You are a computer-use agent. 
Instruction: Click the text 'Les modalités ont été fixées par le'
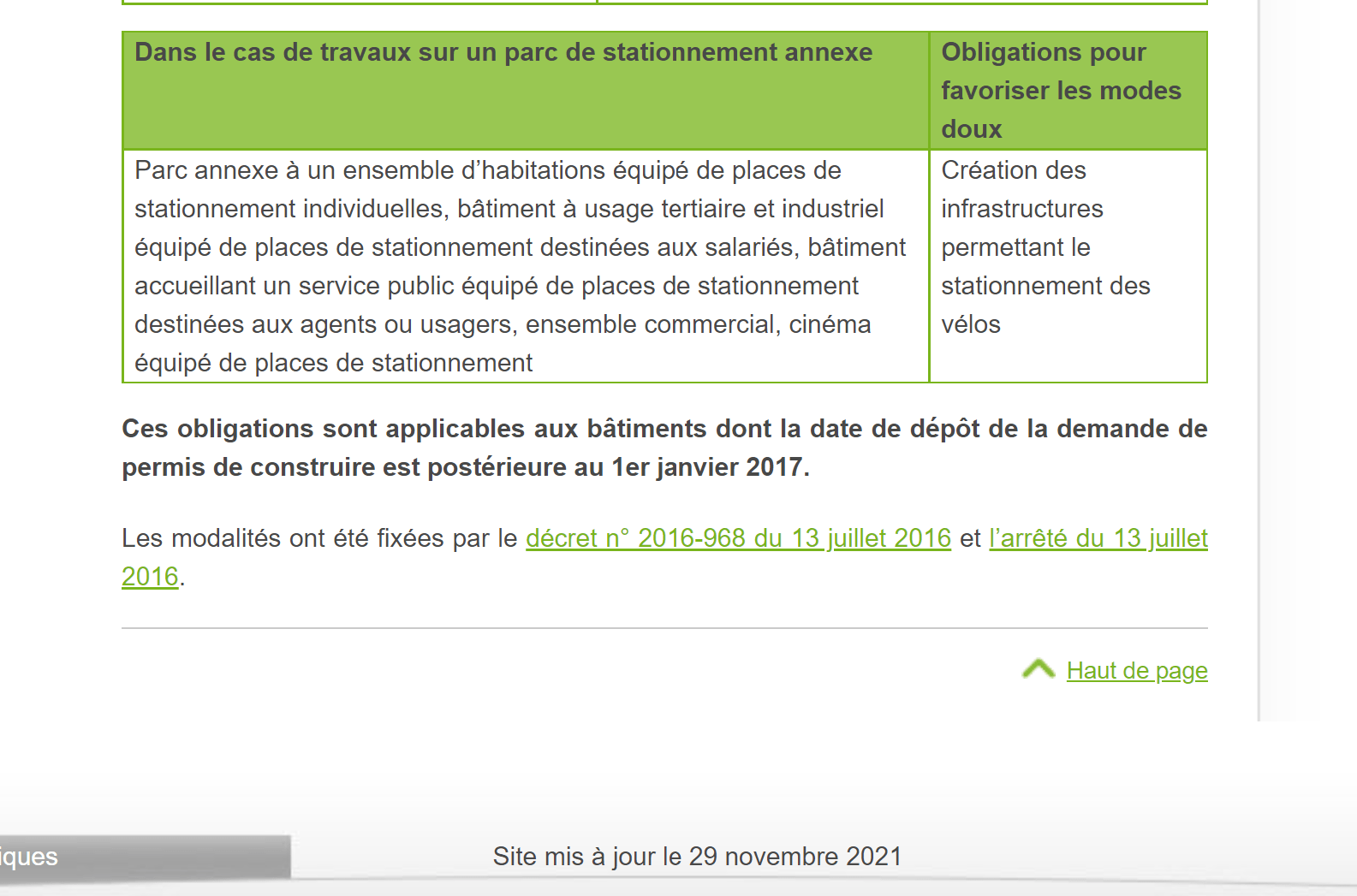(x=319, y=538)
